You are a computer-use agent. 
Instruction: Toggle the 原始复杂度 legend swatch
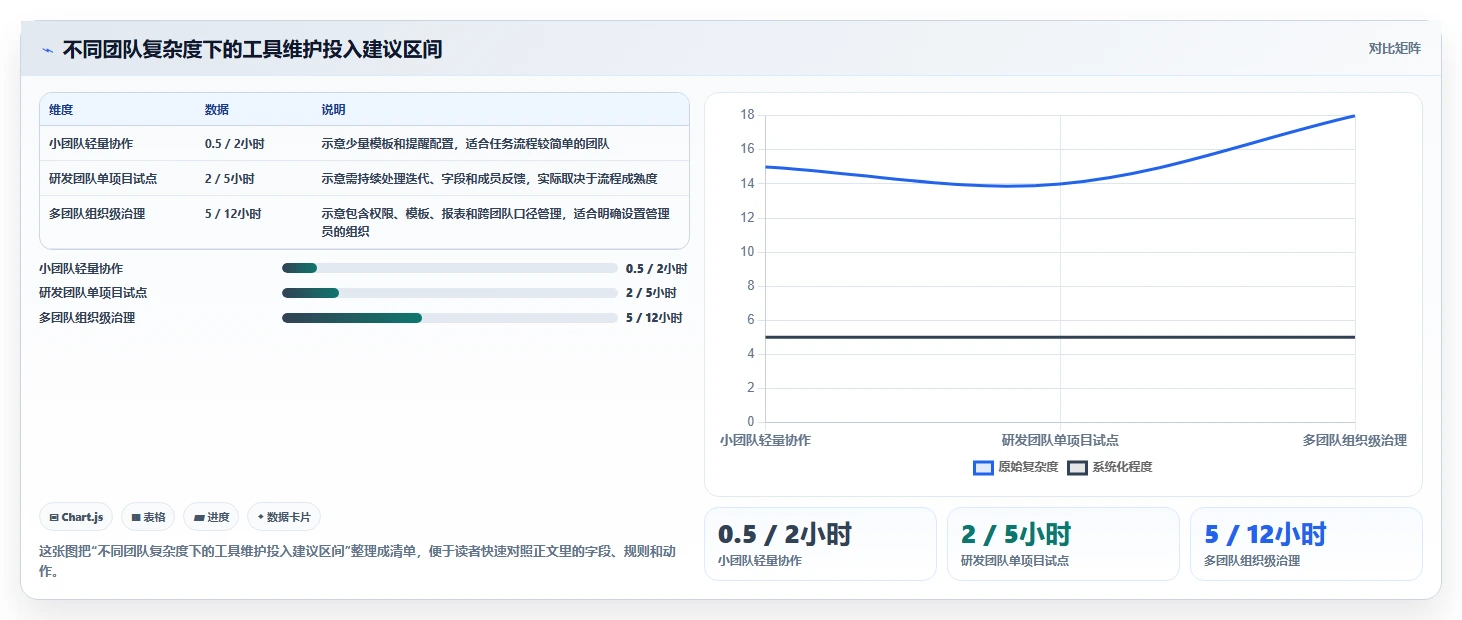coord(983,467)
